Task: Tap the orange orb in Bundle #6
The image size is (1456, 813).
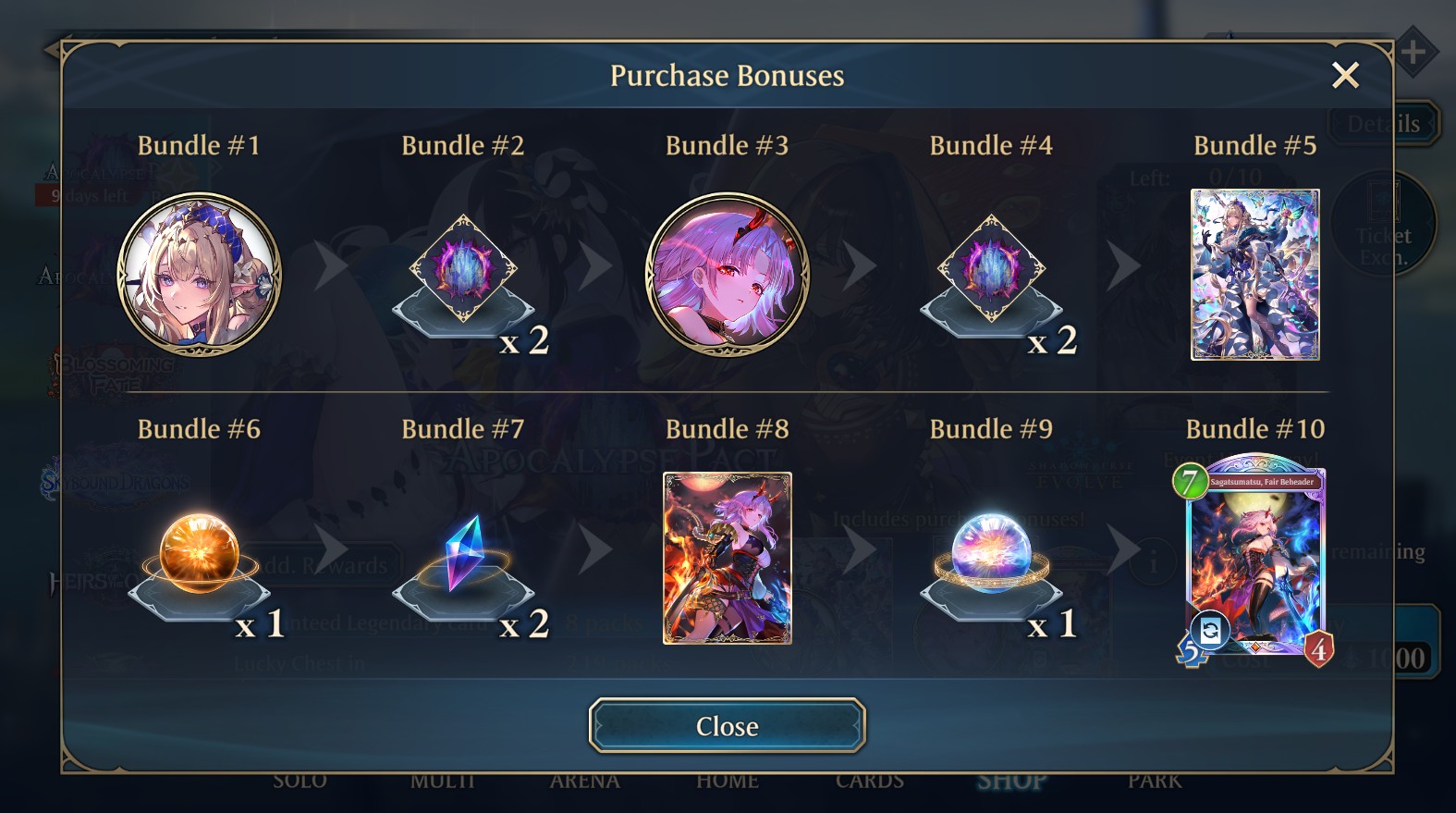Action: (200, 553)
